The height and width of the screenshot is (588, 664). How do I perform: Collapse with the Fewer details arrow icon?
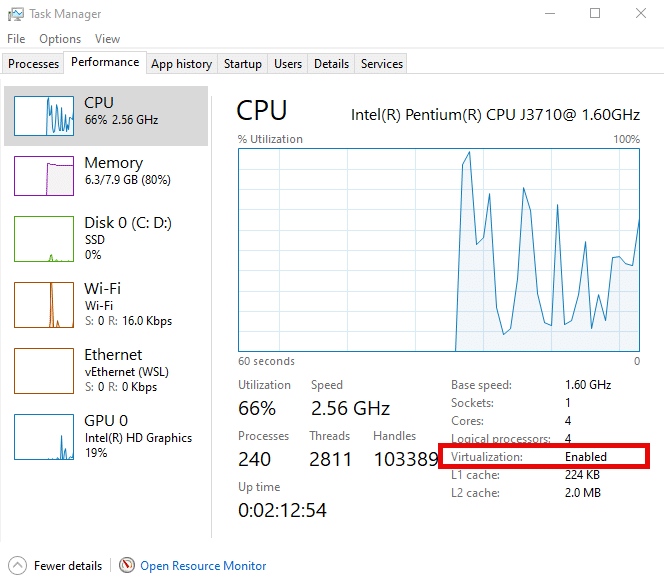[17, 566]
